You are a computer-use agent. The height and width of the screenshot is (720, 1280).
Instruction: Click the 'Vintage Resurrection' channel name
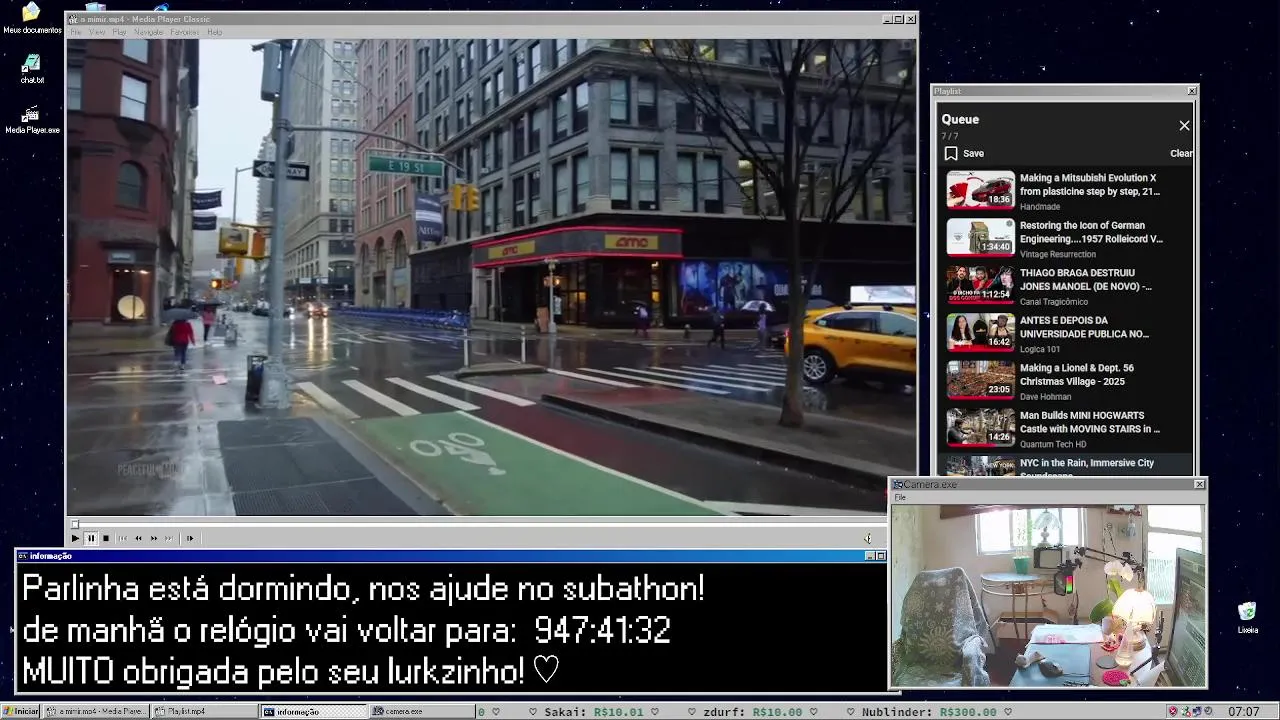coord(1057,255)
